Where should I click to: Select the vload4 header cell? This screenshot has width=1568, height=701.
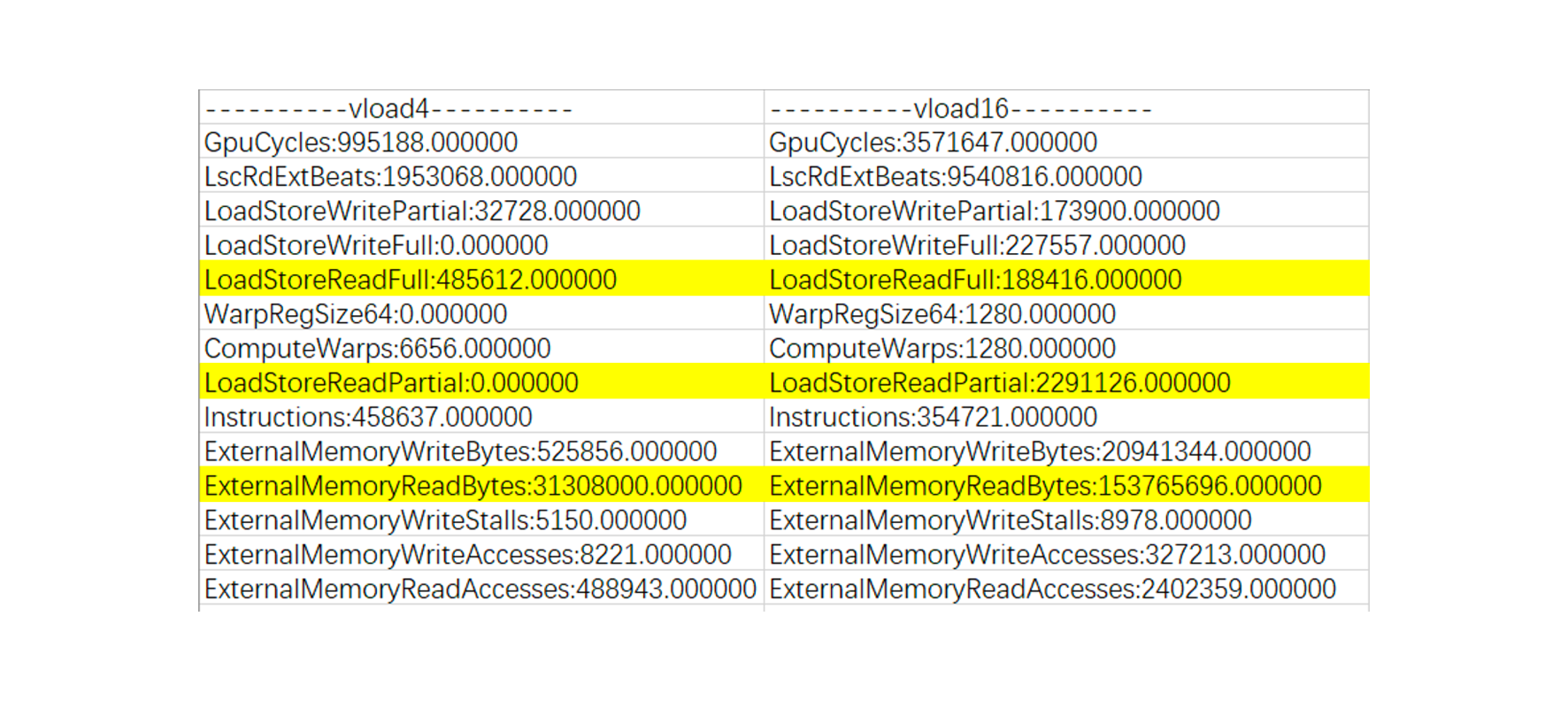tap(481, 107)
